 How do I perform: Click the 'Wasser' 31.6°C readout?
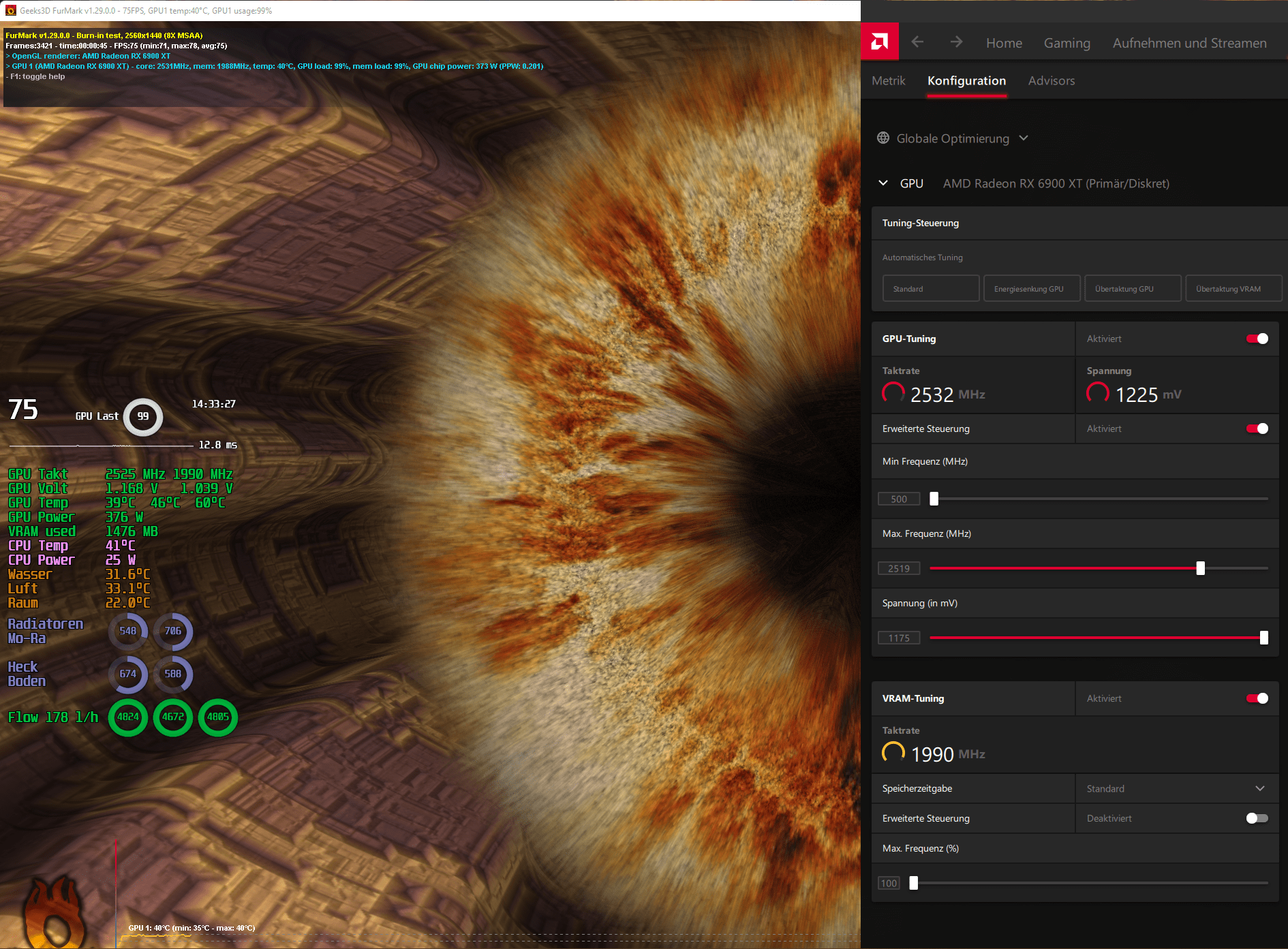point(78,574)
